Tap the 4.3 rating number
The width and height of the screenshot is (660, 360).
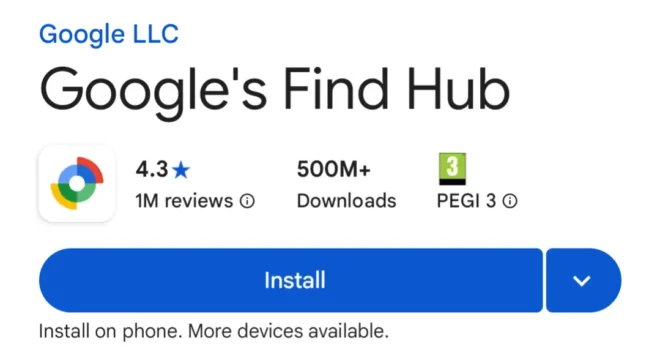(x=152, y=170)
